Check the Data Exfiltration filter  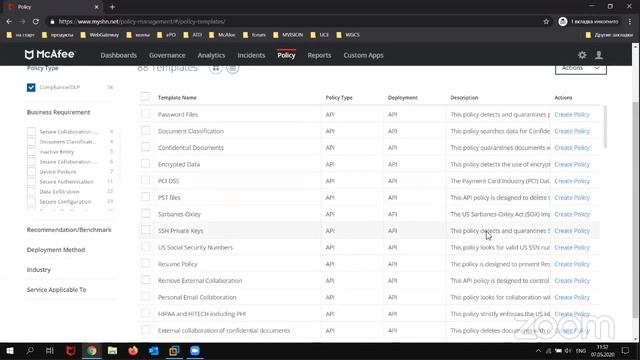click(31, 191)
